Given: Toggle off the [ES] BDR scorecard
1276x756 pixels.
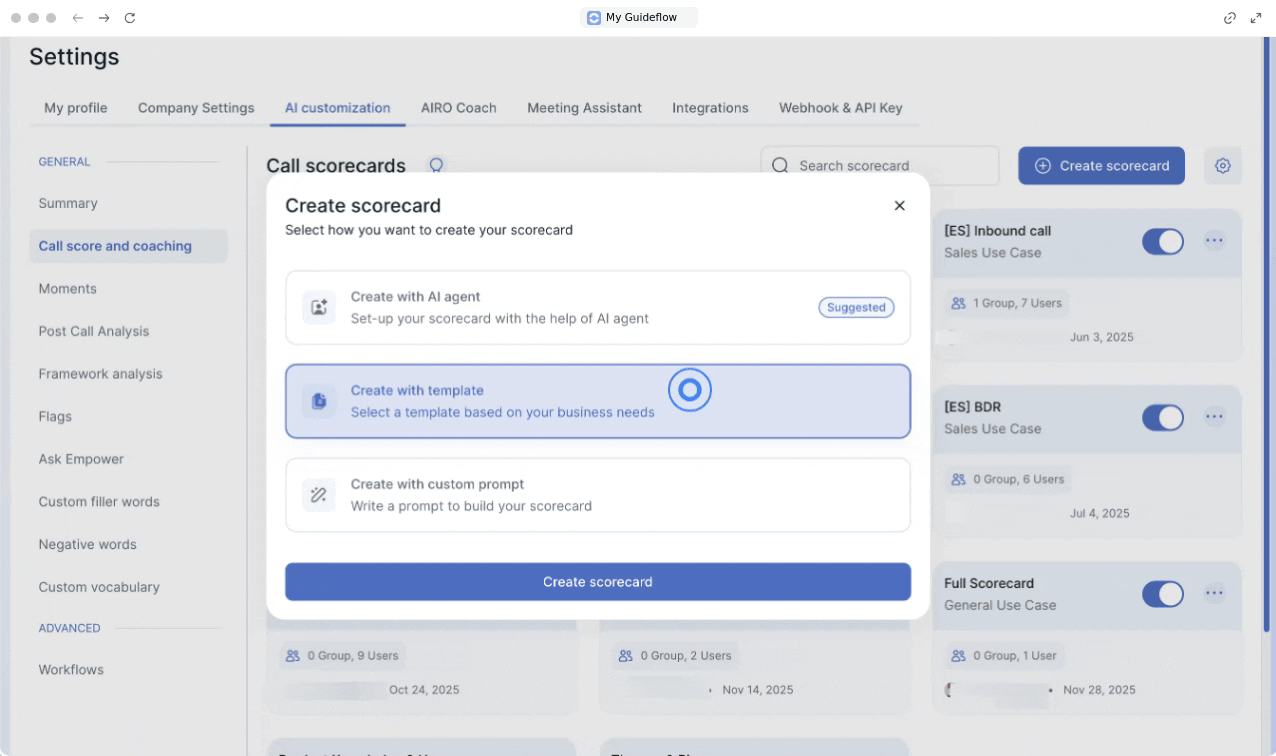Looking at the screenshot, I should [1162, 417].
